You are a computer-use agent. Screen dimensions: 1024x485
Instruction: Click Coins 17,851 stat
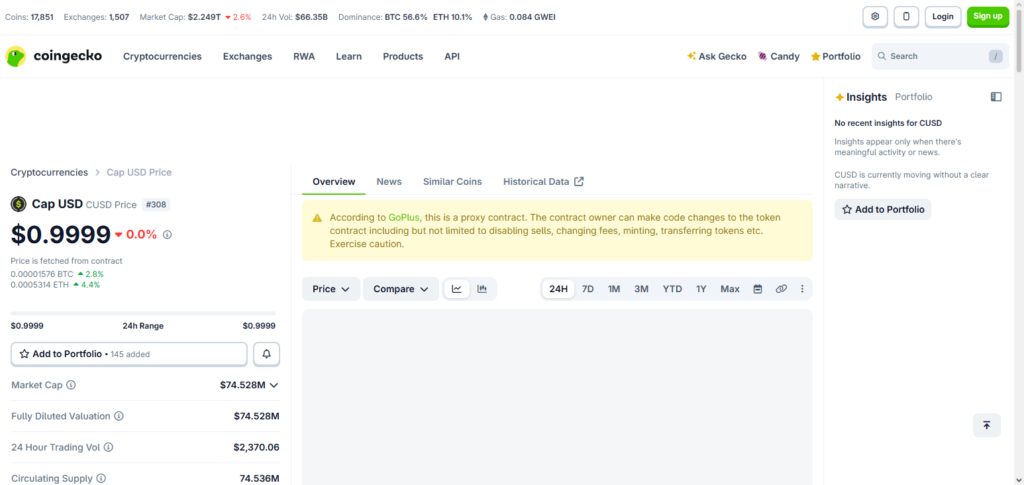pos(29,17)
